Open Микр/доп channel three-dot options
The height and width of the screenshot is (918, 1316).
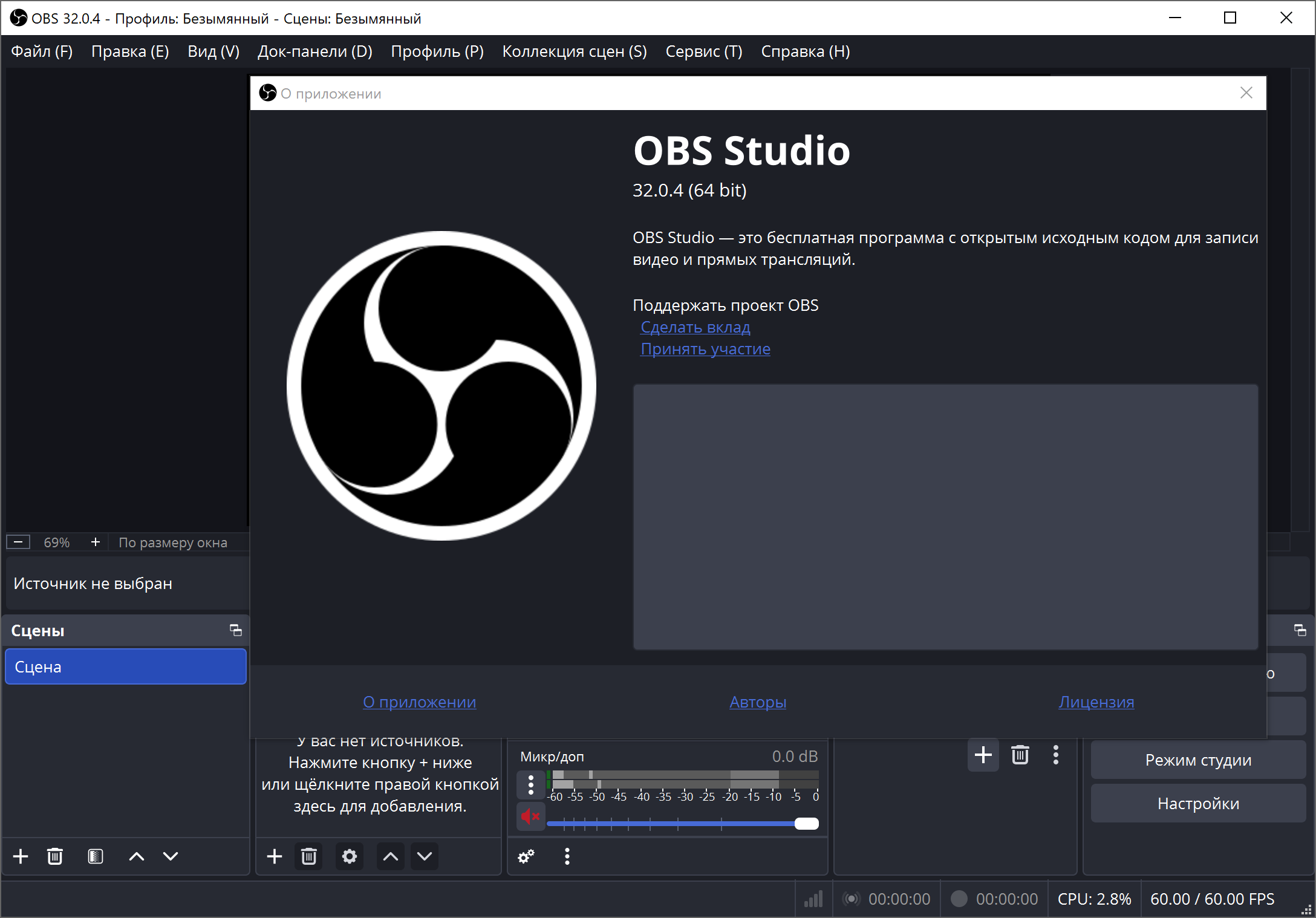[x=531, y=784]
